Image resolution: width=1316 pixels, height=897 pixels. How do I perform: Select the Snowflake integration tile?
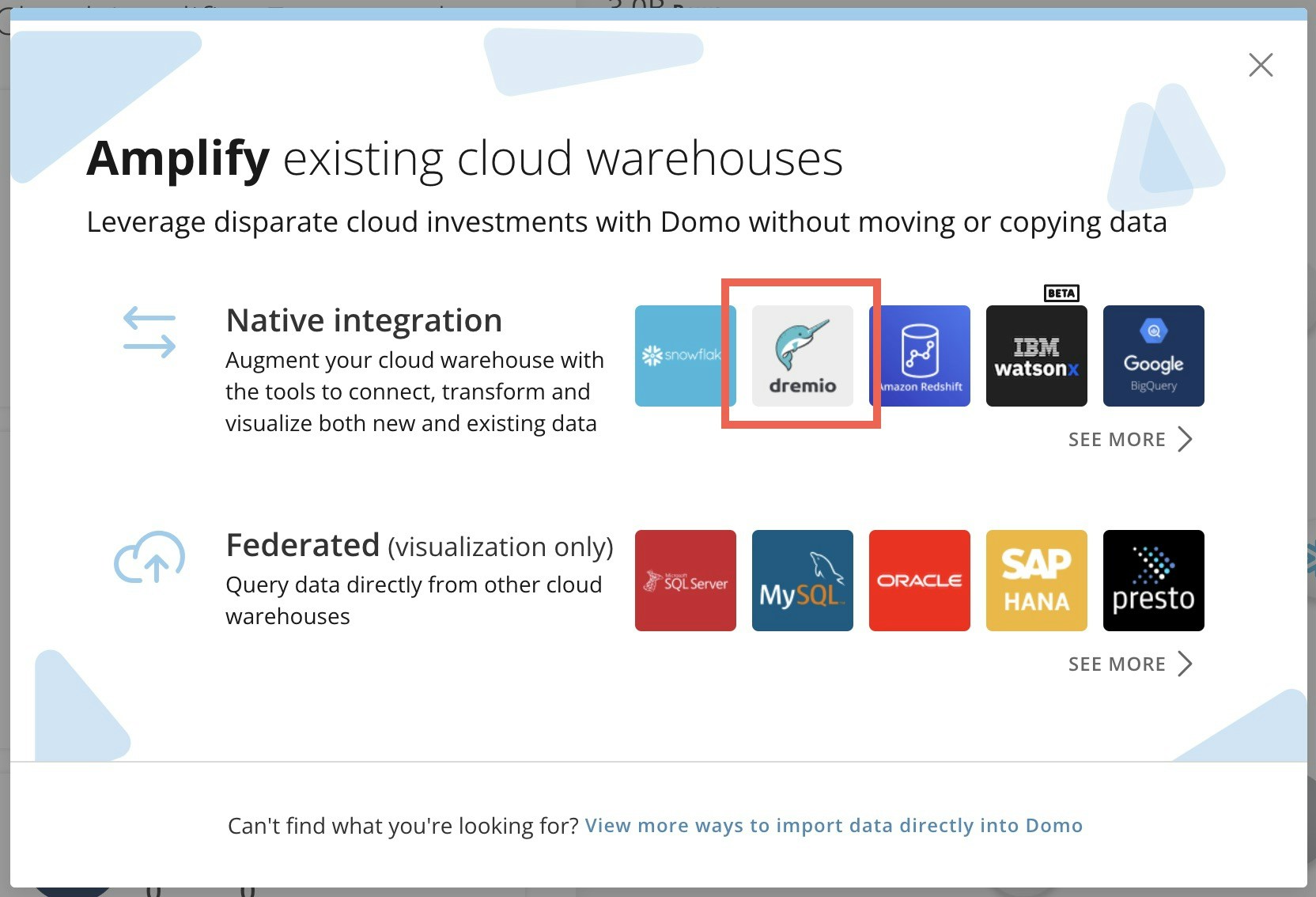685,356
